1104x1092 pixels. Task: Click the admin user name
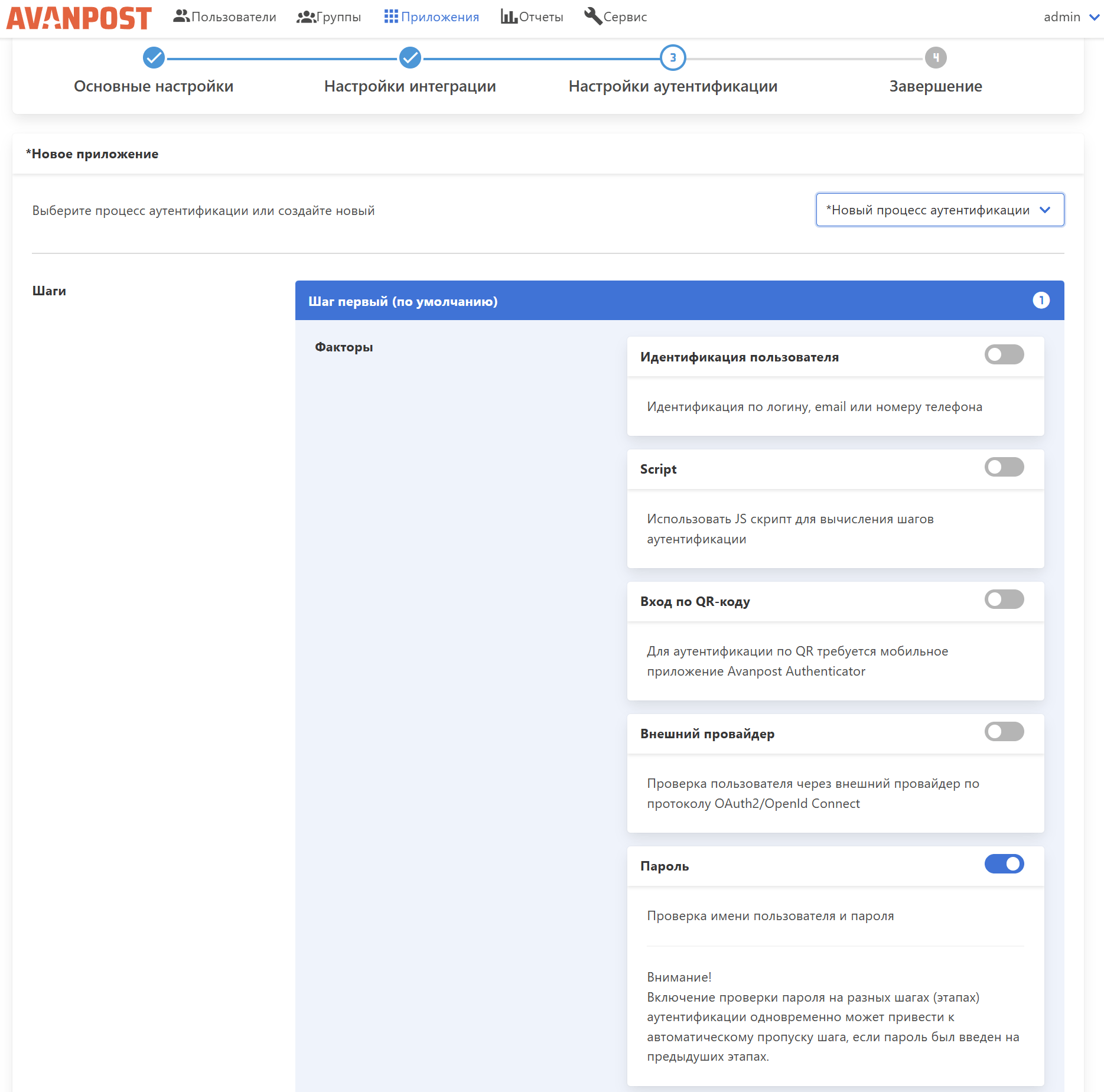click(1061, 17)
